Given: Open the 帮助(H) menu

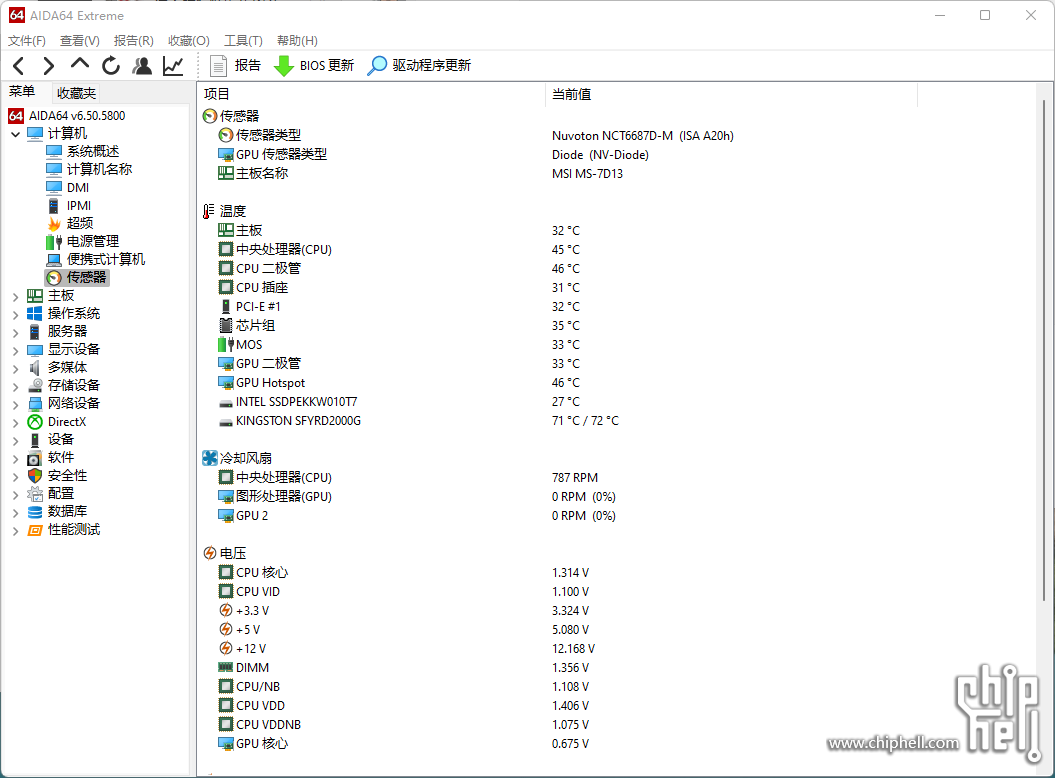Looking at the screenshot, I should 297,41.
